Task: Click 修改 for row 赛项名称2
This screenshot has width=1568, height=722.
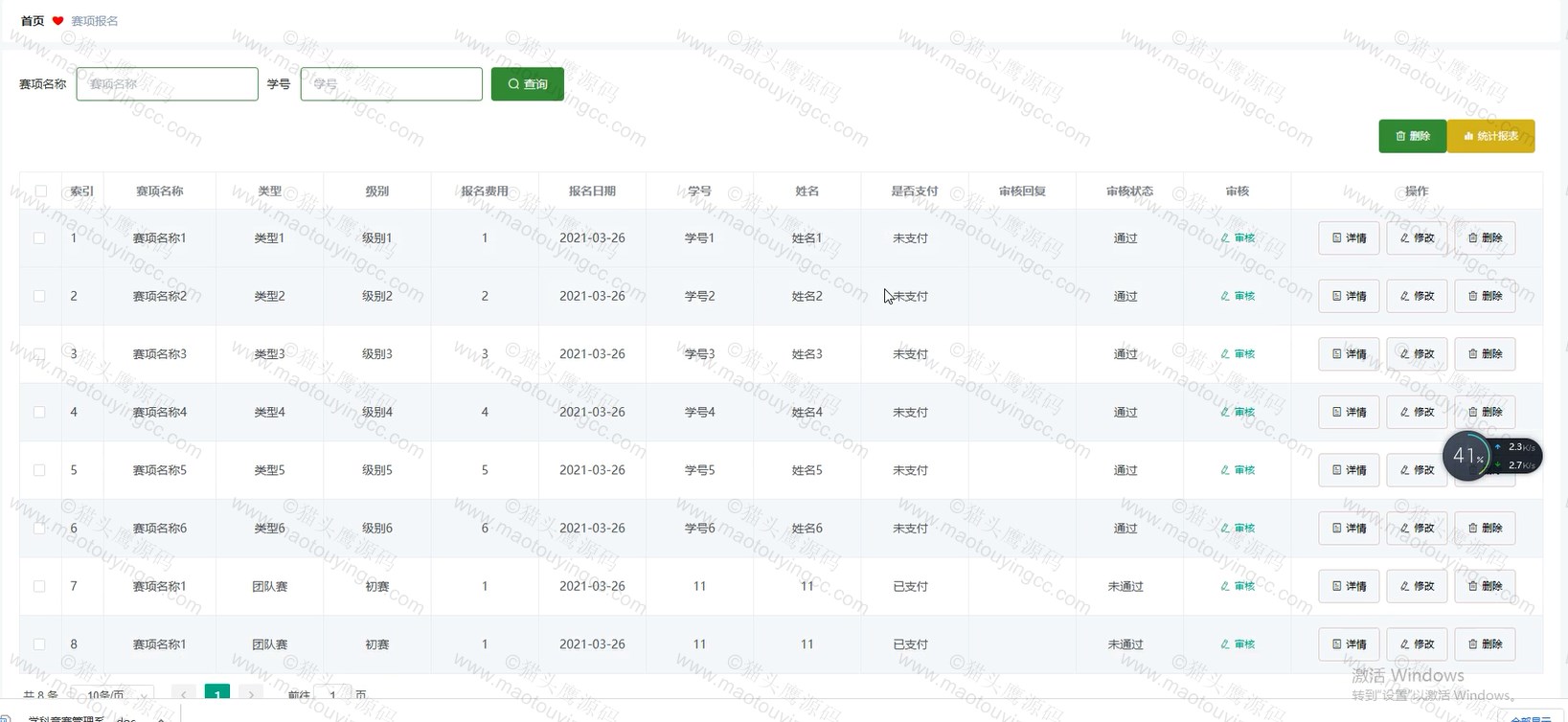Action: 1417,296
